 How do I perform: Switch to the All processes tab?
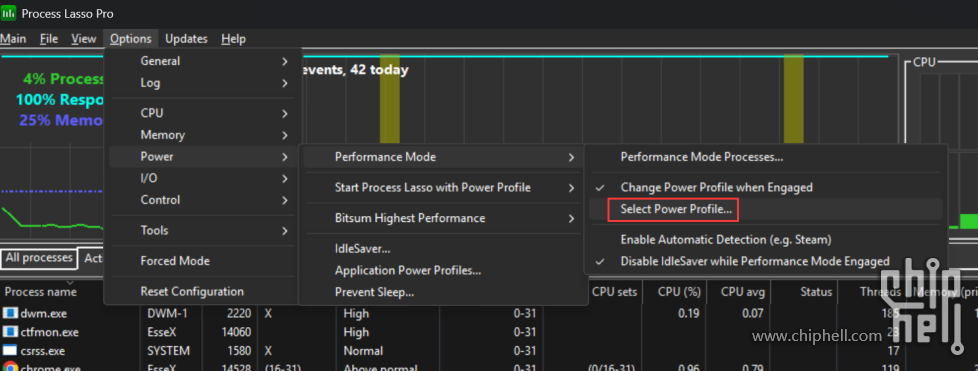pyautogui.click(x=39, y=258)
